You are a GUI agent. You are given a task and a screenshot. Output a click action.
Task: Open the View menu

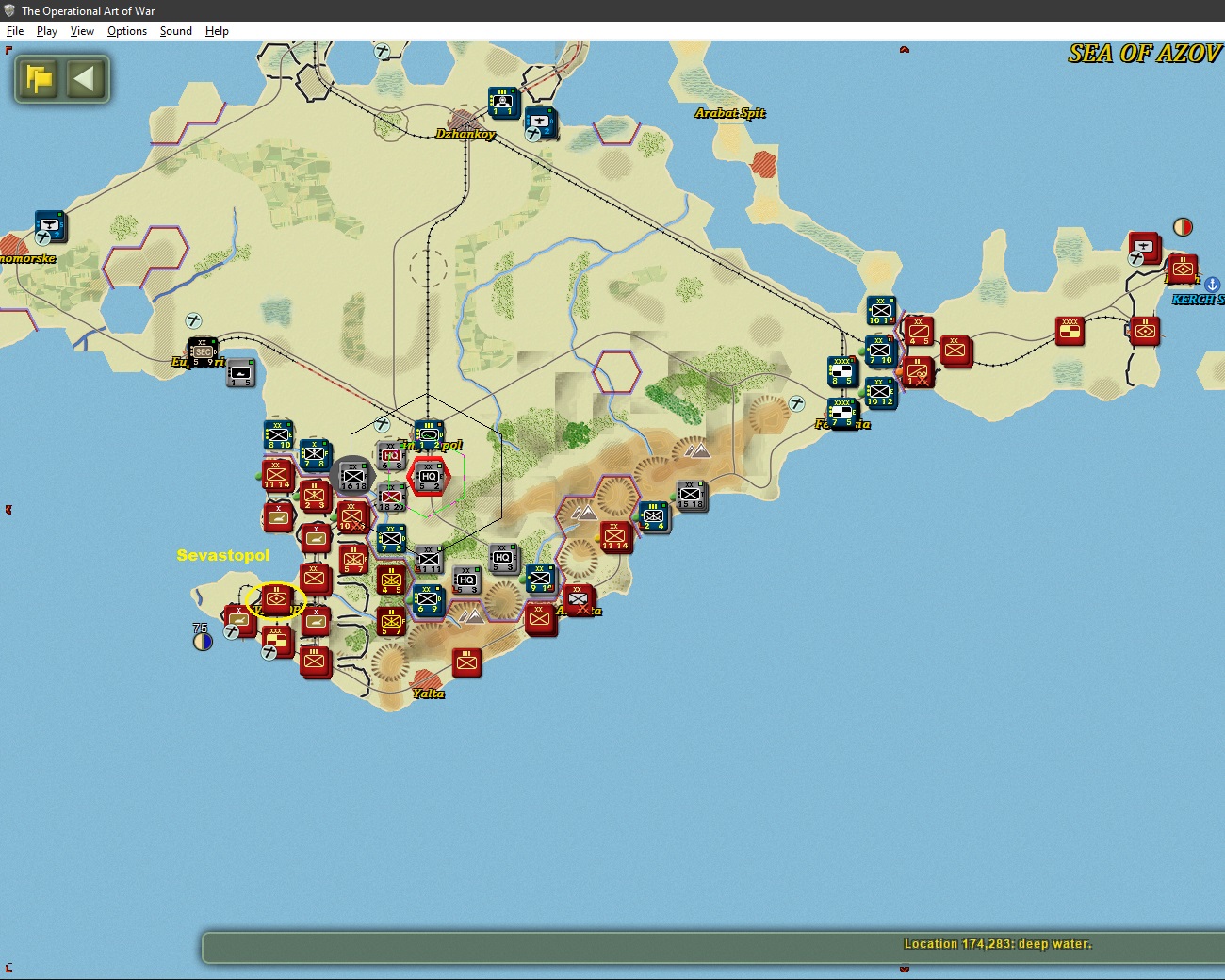point(82,31)
